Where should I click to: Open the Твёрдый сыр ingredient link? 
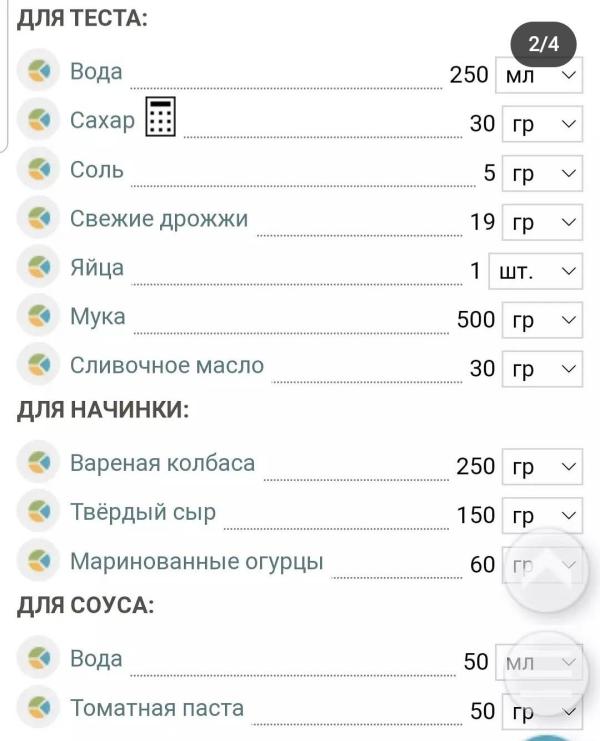pos(143,512)
